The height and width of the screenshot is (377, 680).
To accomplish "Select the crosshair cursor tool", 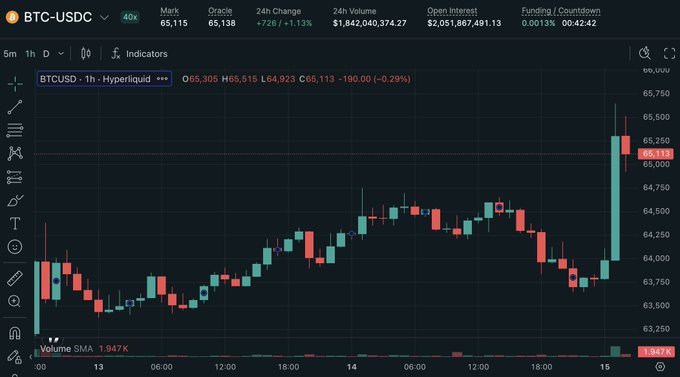I will point(15,84).
